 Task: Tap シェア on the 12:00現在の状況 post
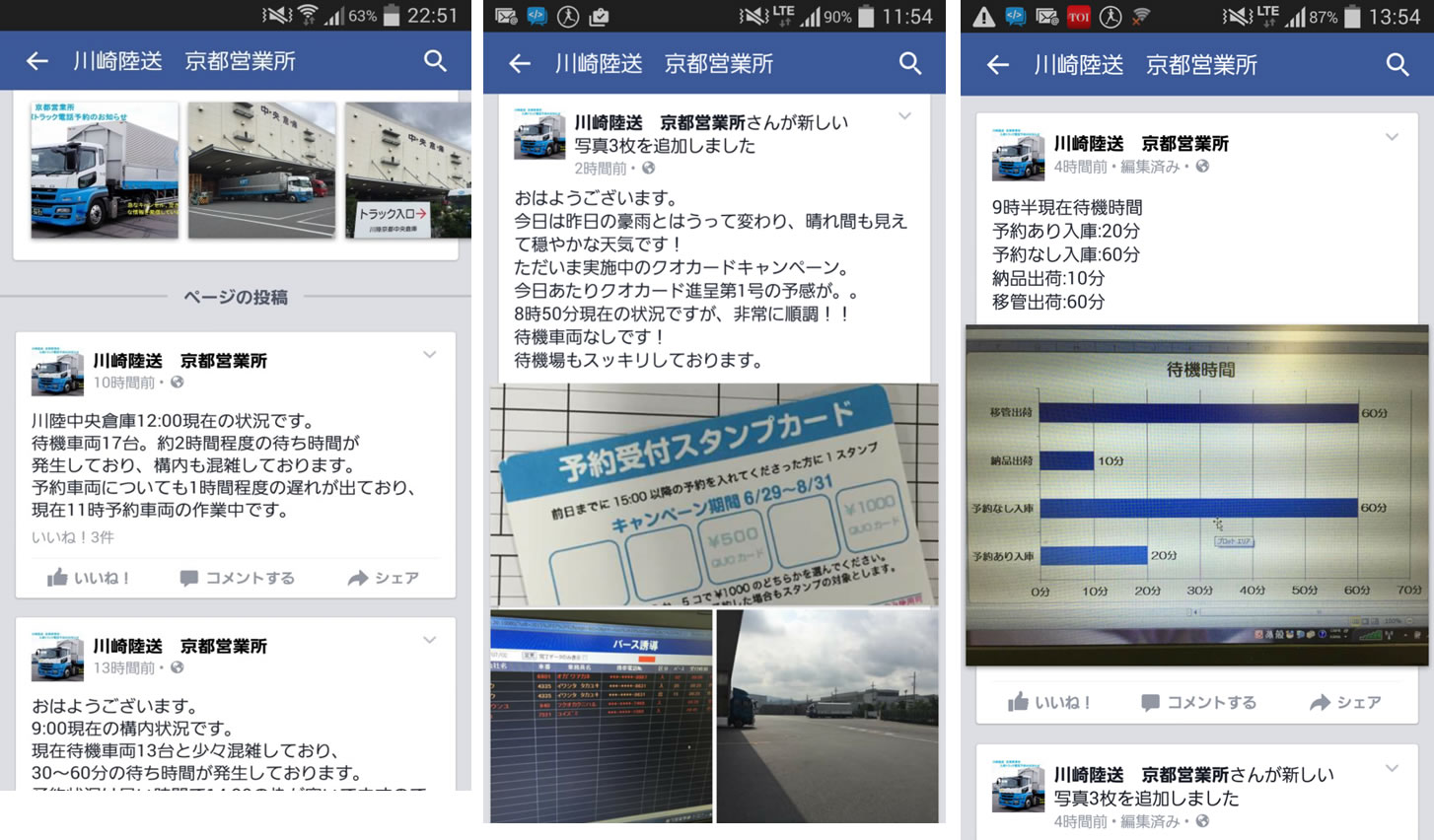coord(384,578)
